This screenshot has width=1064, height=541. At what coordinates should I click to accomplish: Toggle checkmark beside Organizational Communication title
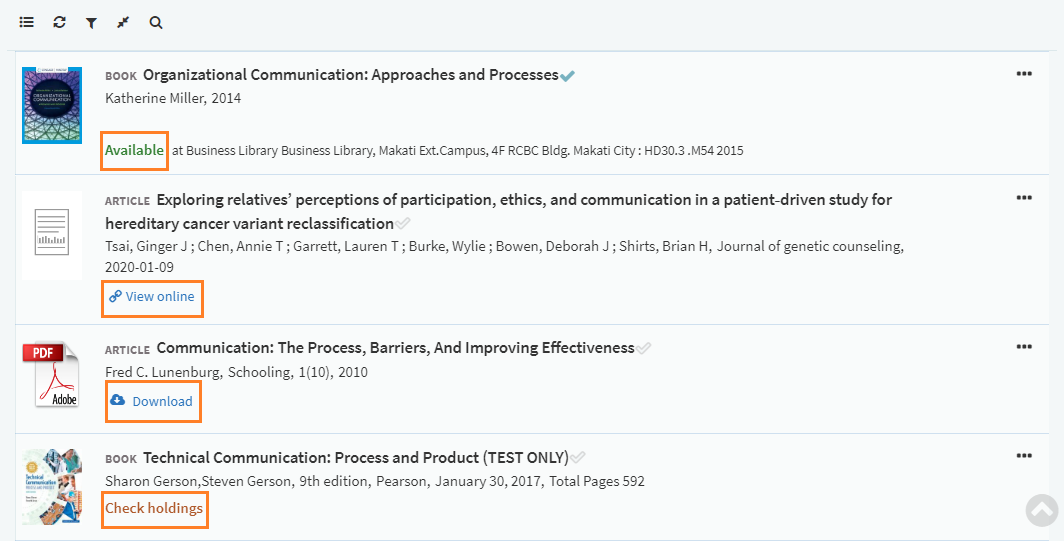coord(568,76)
